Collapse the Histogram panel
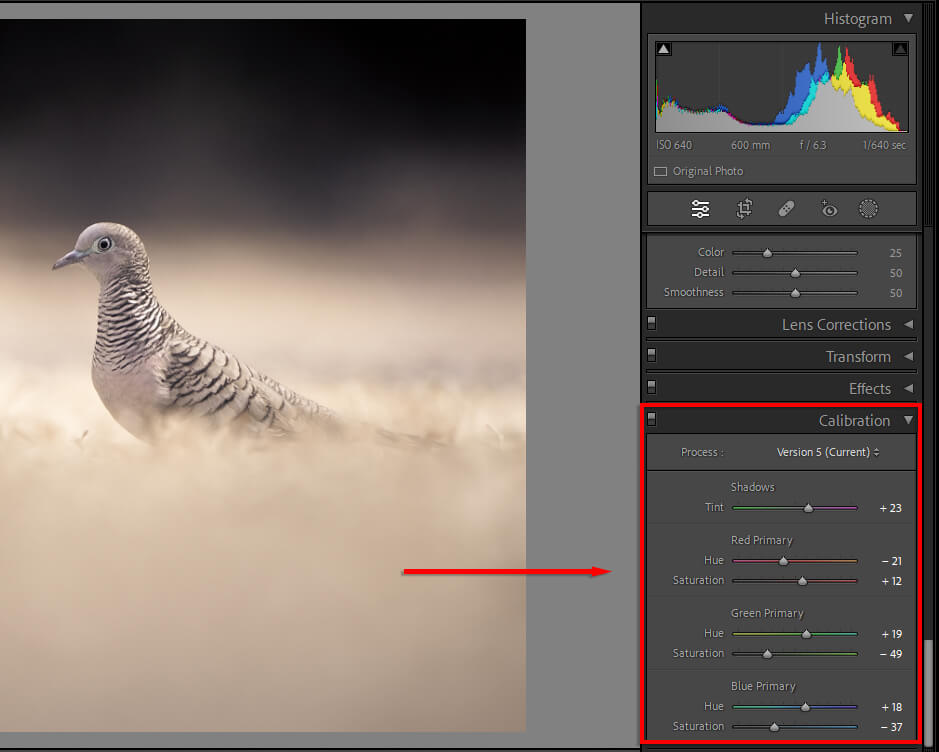Image resolution: width=939 pixels, height=752 pixels. tap(908, 18)
